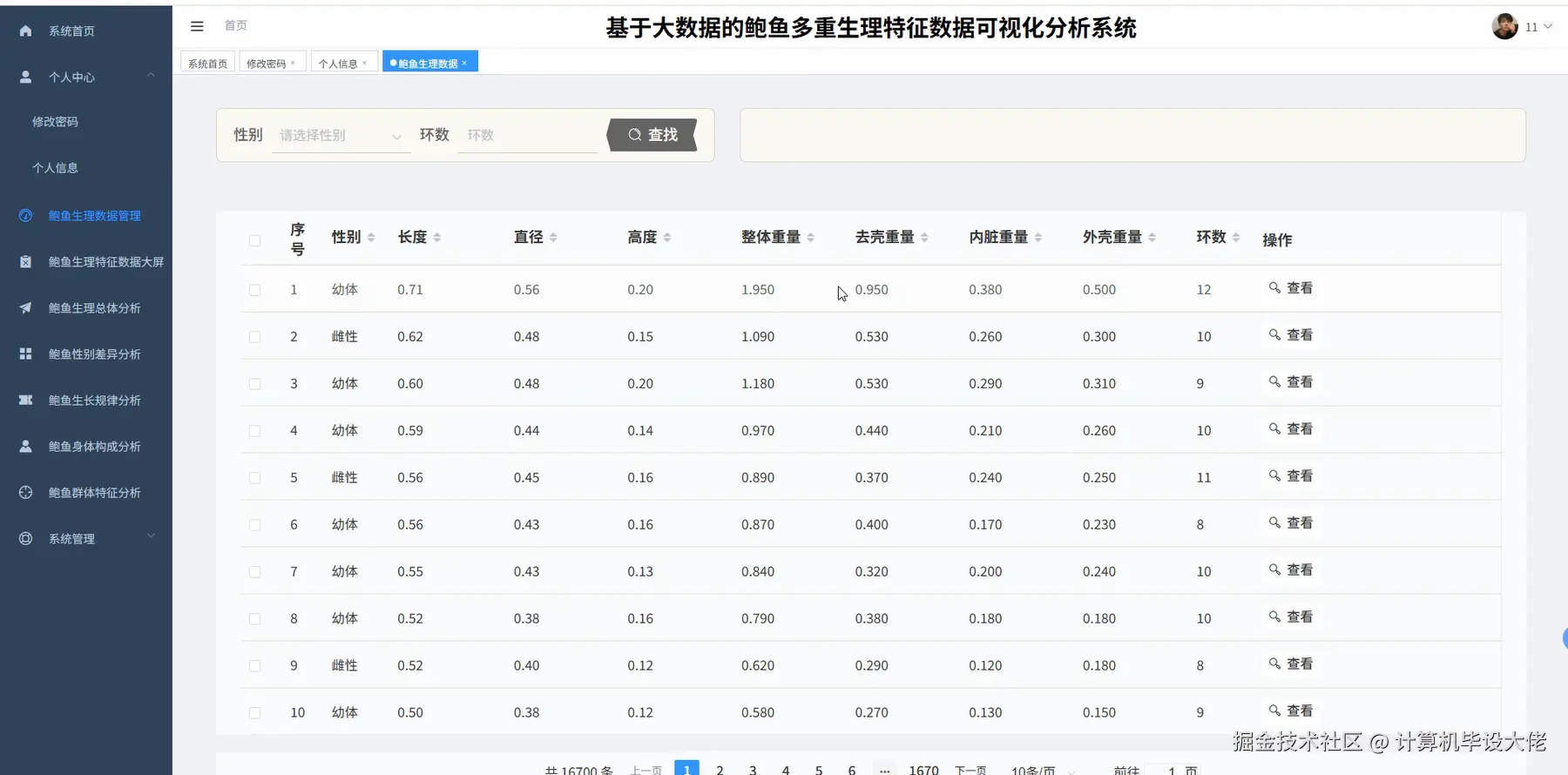Click the grid icon beside 鲍鱼性别差异分析

point(25,354)
